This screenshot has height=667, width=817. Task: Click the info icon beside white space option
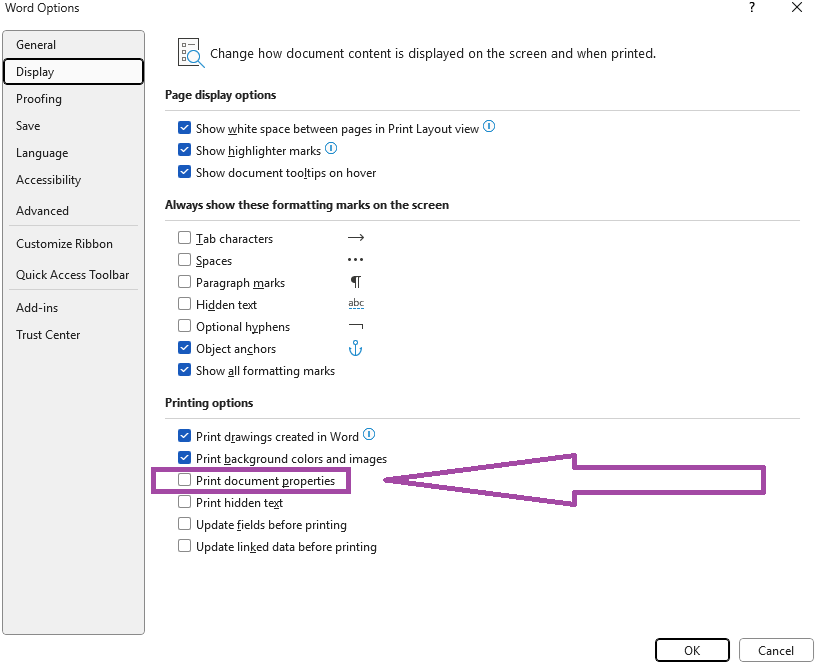489,127
